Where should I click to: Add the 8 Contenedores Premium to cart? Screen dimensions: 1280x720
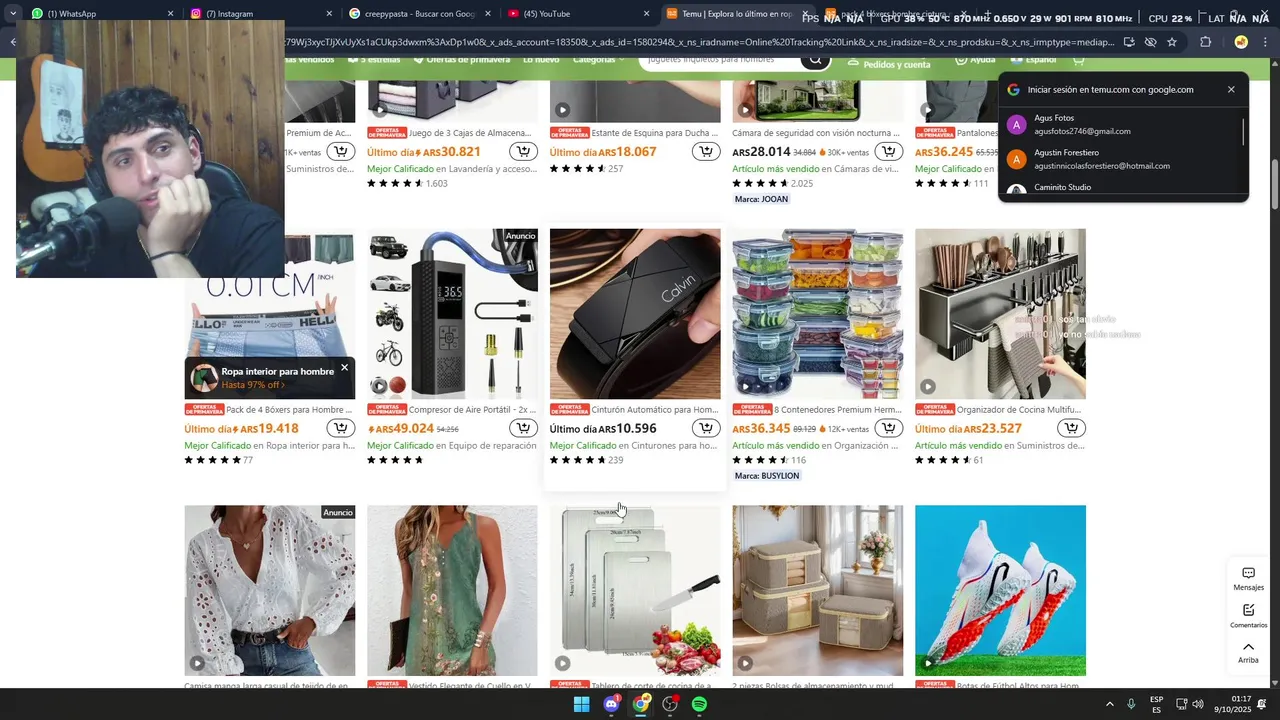pos(888,428)
